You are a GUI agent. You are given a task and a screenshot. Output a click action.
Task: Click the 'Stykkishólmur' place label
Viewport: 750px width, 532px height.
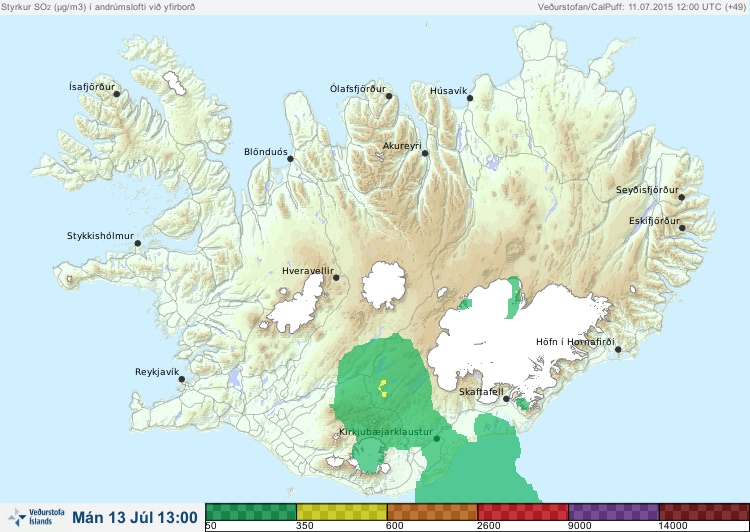click(100, 236)
